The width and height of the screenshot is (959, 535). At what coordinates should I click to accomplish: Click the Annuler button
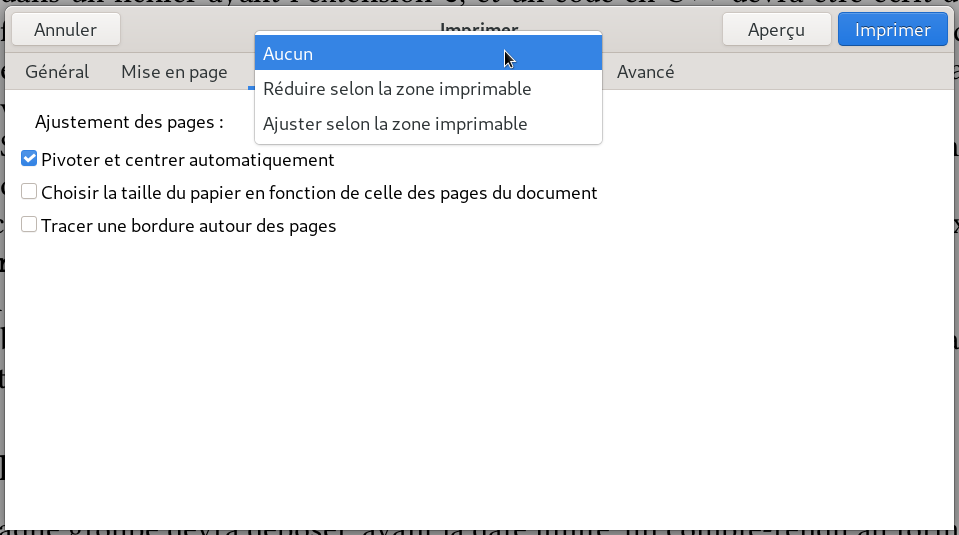click(x=65, y=29)
